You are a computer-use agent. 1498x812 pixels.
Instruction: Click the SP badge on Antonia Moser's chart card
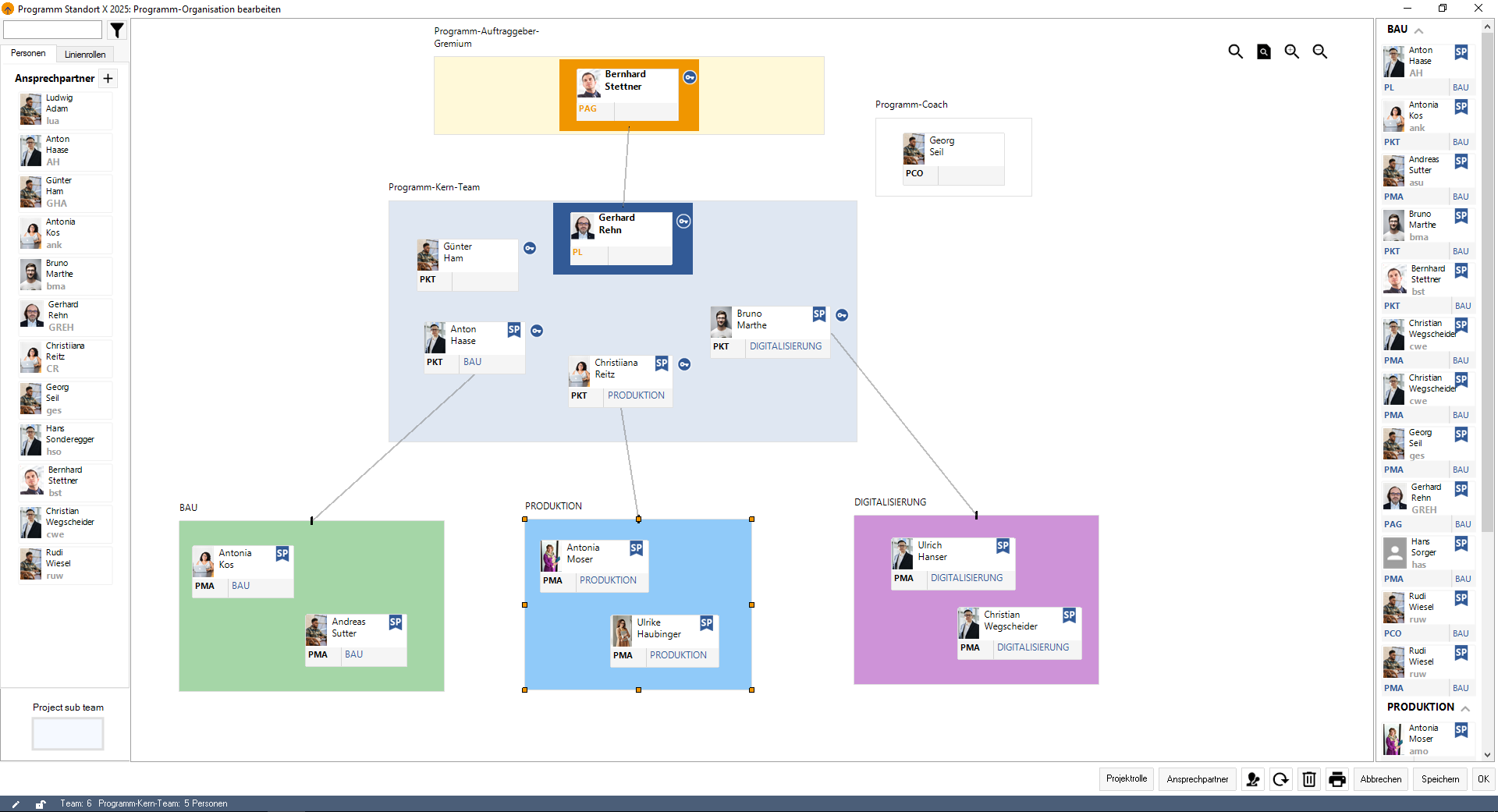click(637, 548)
